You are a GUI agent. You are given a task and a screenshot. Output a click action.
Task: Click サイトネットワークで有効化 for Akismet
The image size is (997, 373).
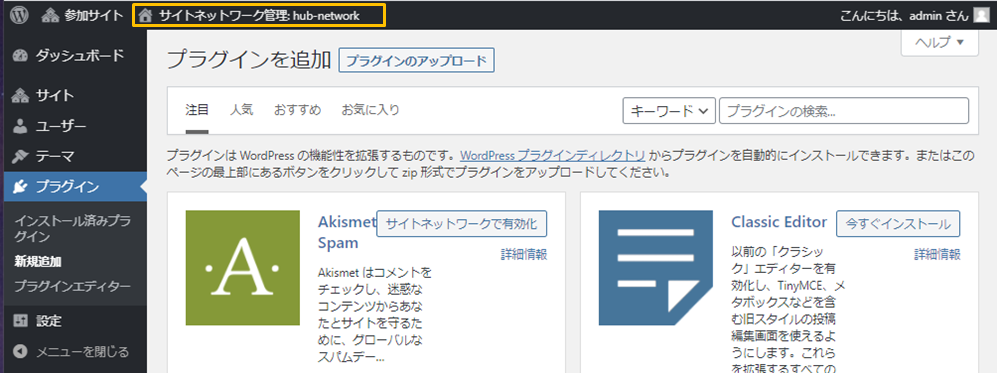click(x=462, y=224)
